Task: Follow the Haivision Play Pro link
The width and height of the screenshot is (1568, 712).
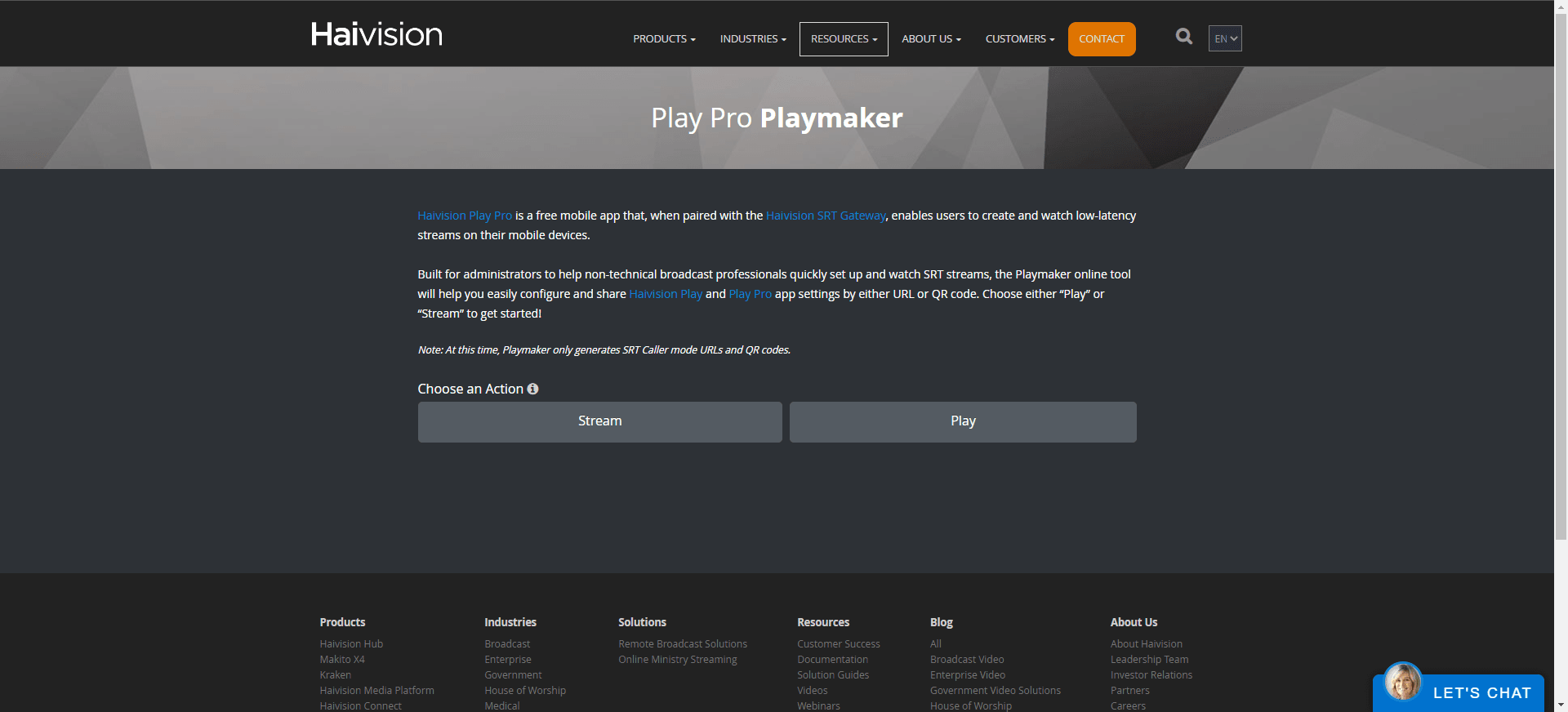Action: [x=464, y=216]
